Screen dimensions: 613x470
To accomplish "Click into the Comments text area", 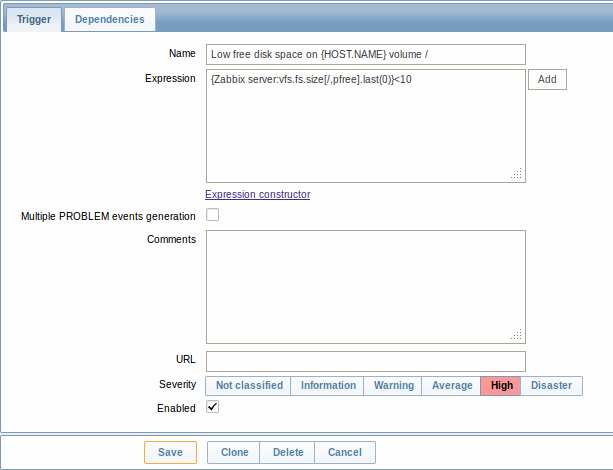I will [x=366, y=287].
